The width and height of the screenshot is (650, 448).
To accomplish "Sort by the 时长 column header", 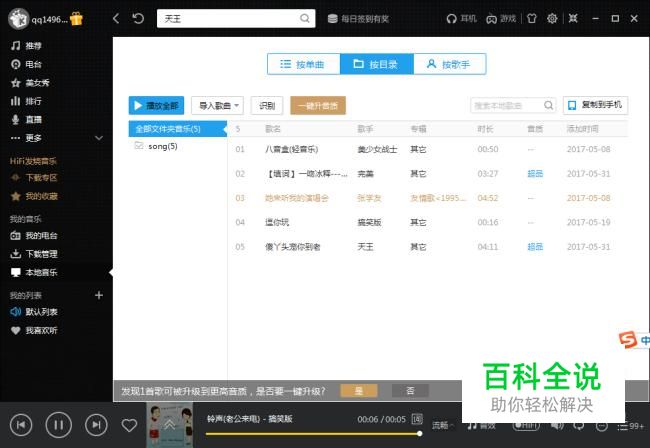I will pos(485,129).
